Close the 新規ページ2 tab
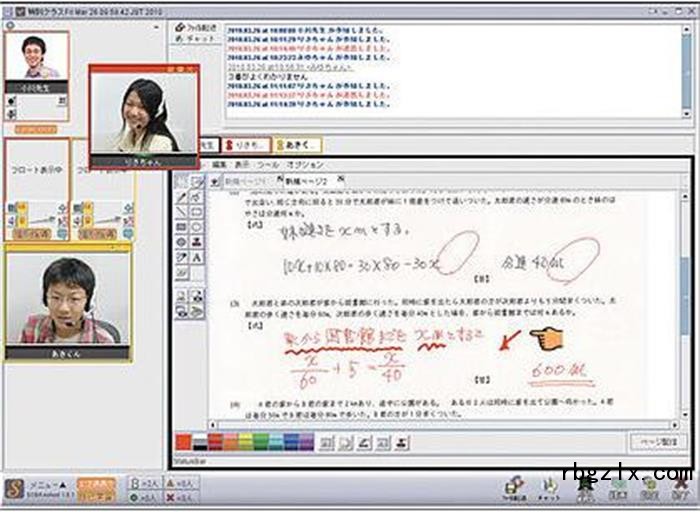This screenshot has height=512, width=700. [x=341, y=179]
